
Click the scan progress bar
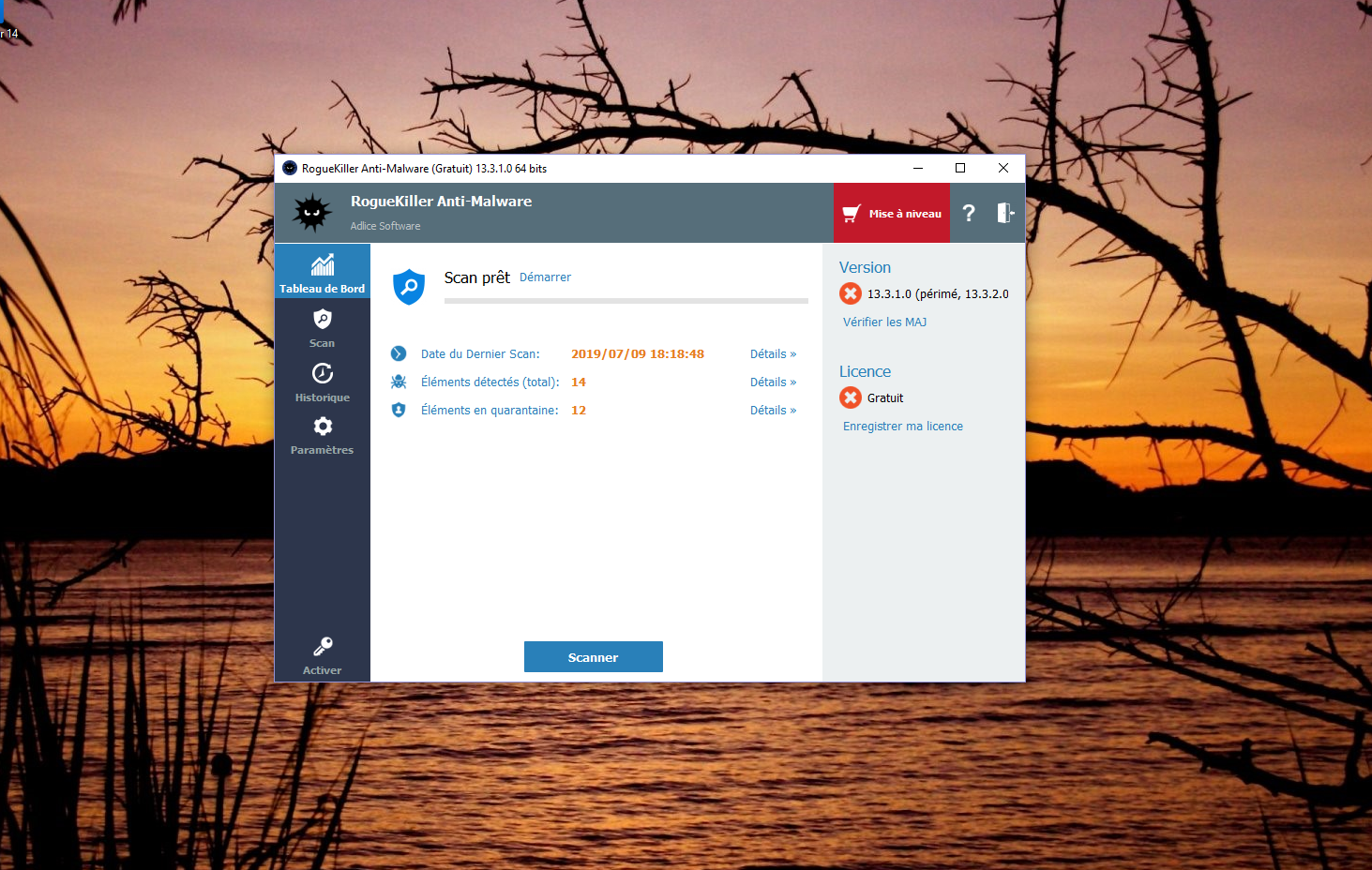click(626, 301)
